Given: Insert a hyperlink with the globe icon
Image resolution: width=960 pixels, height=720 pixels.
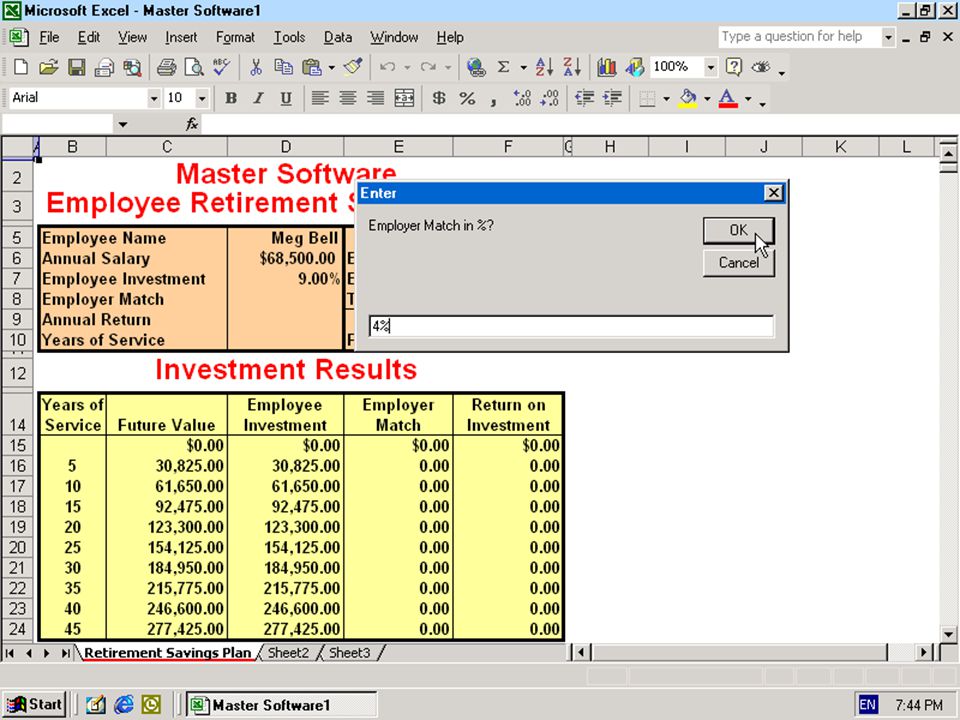Looking at the screenshot, I should [476, 67].
